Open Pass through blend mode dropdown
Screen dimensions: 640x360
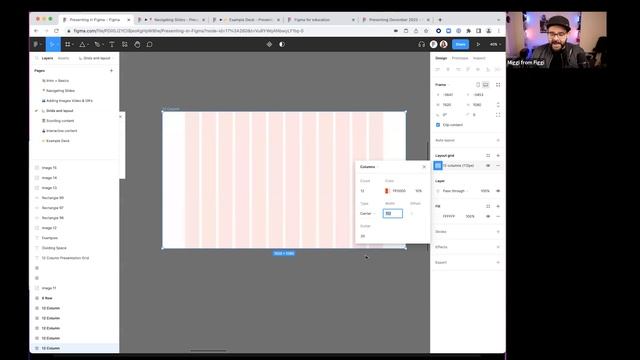point(456,191)
